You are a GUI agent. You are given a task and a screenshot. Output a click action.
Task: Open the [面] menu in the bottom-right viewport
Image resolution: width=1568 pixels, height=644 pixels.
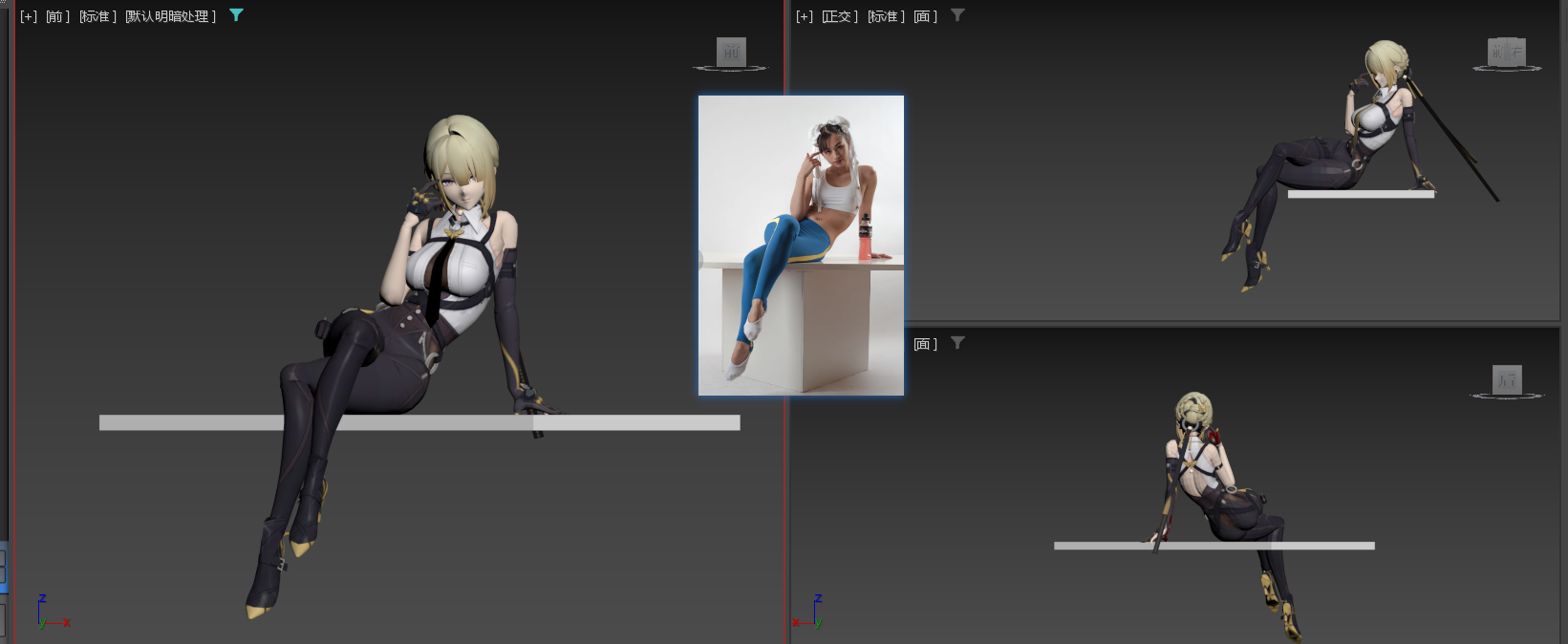point(925,344)
